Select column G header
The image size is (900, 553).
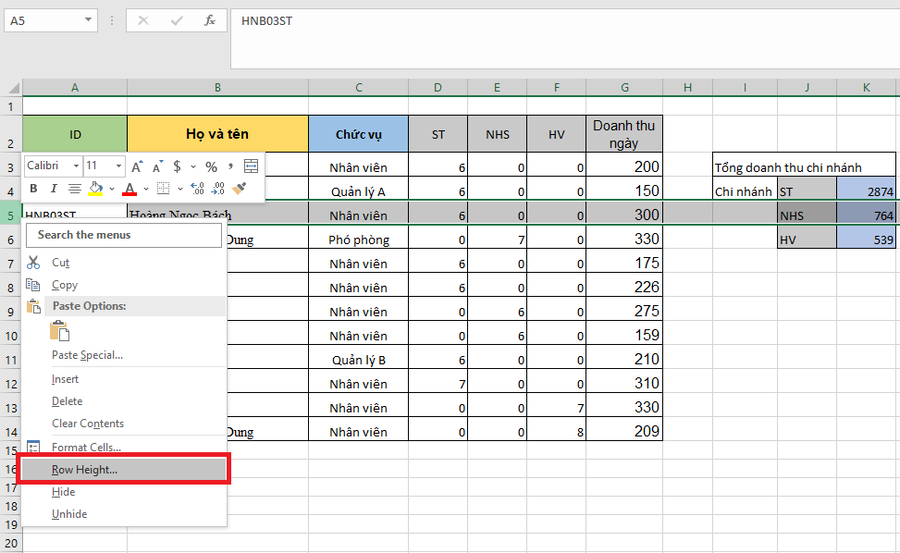tap(624, 88)
